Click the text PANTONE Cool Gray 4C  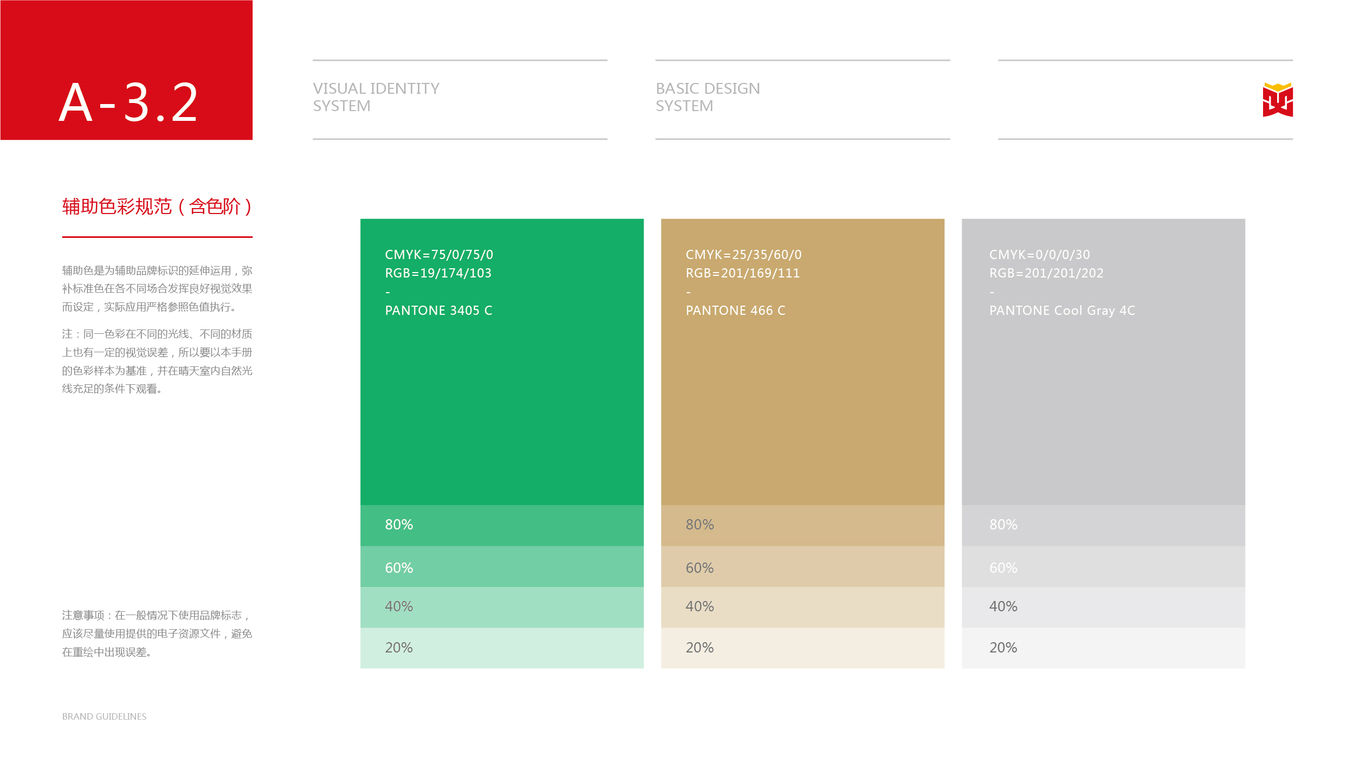1062,311
